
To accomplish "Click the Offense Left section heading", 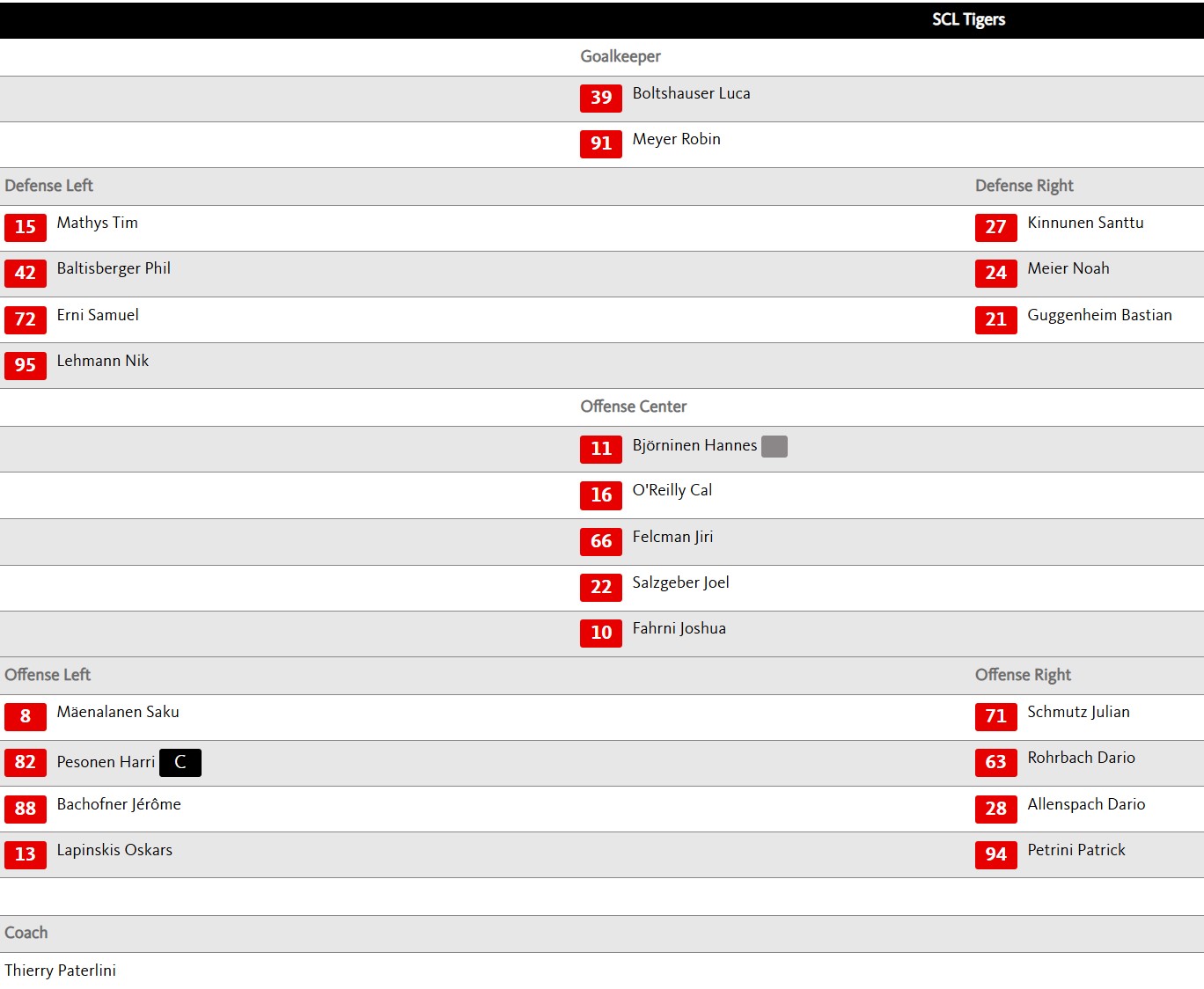I will tap(48, 675).
